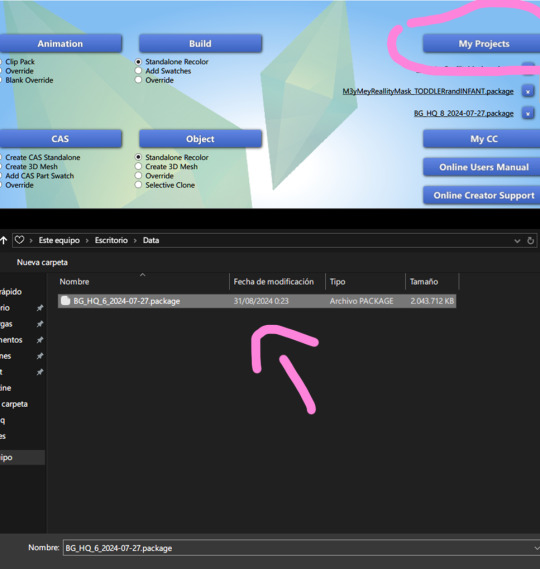The width and height of the screenshot is (540, 569).
Task: Select BG_HQ_6_2024-07-27.package file
Action: [x=257, y=301]
